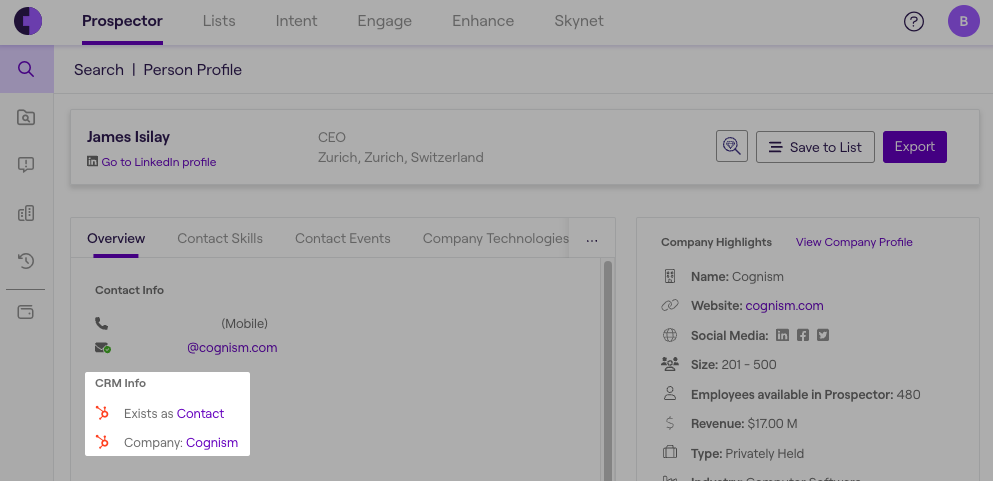Viewport: 993px width, 481px height.
Task: Switch to the Contact Skills tab
Action: coord(220,239)
